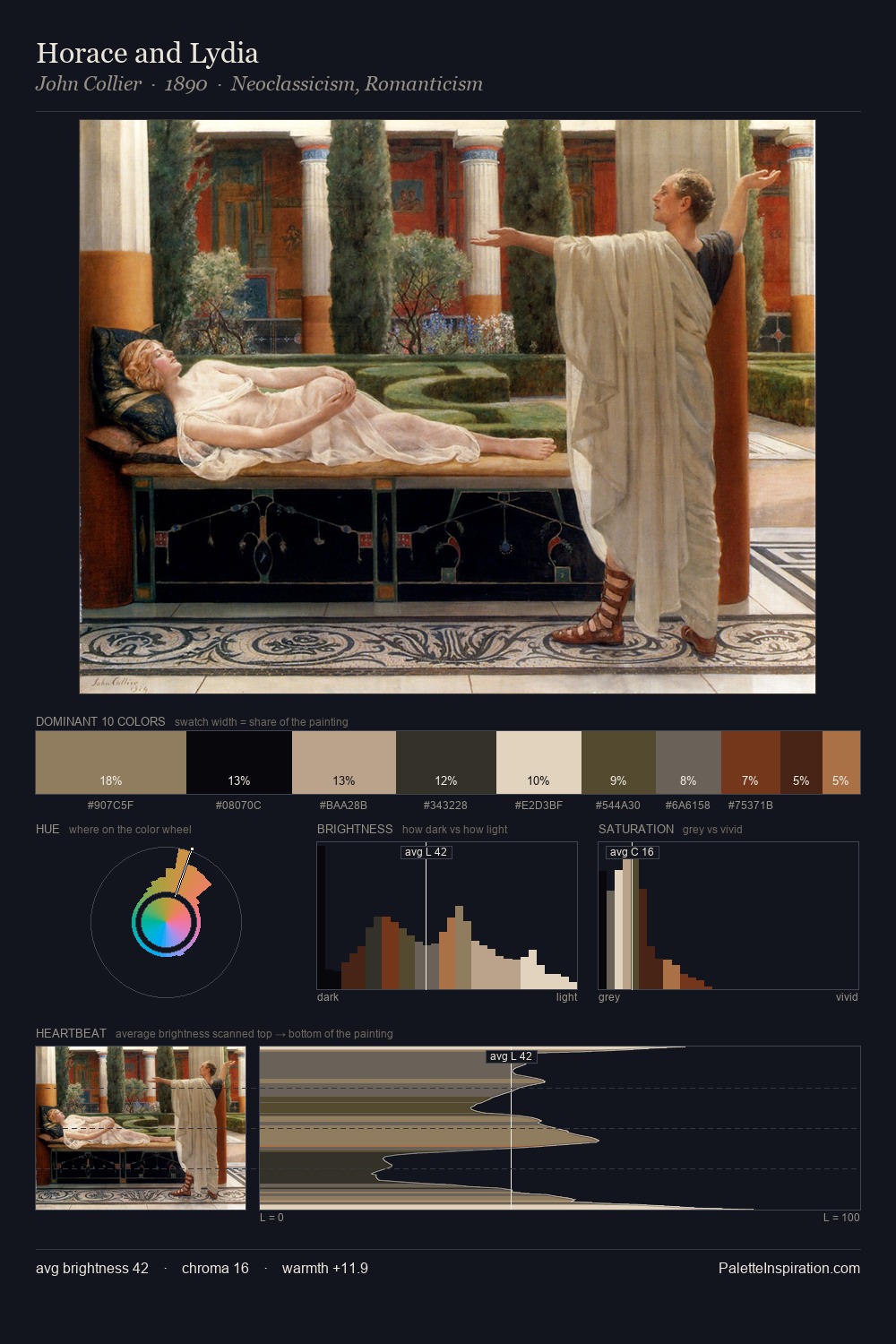Select the near-black 13% swatch #08070C
Screen dimensions: 896x1344
[239, 762]
